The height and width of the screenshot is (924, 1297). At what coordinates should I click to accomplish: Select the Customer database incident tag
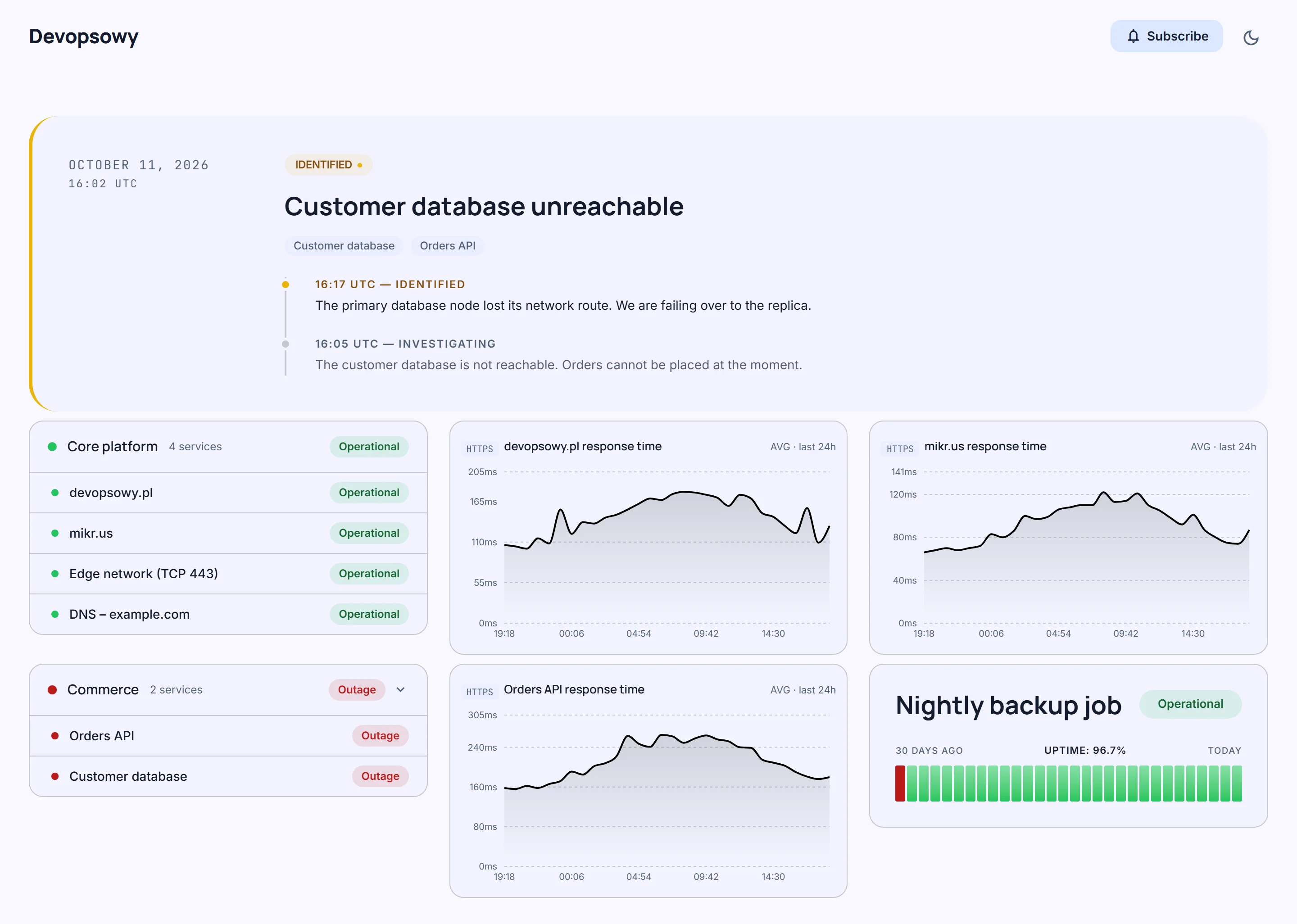point(344,246)
